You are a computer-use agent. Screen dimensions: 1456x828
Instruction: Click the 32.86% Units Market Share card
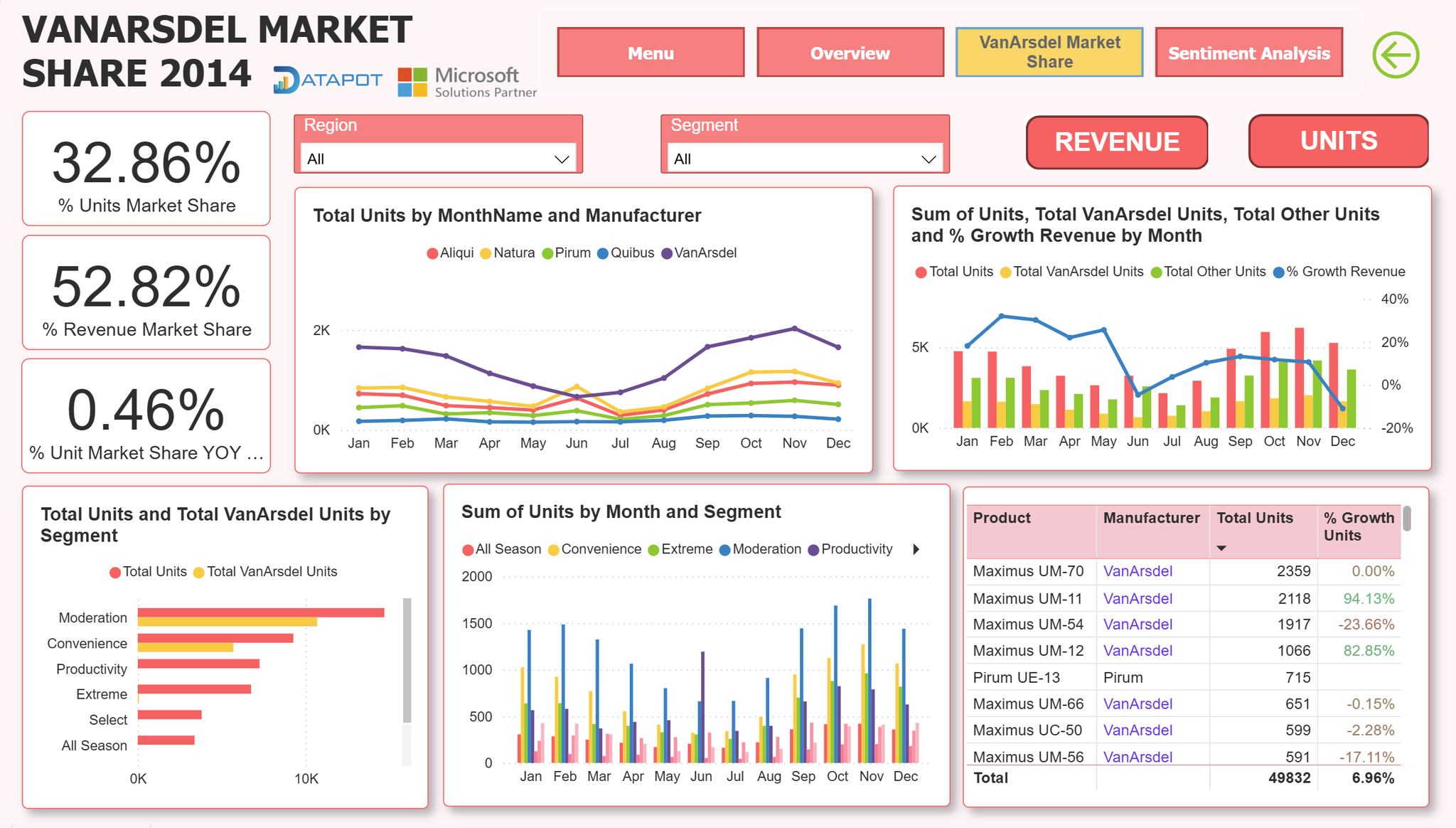point(146,169)
